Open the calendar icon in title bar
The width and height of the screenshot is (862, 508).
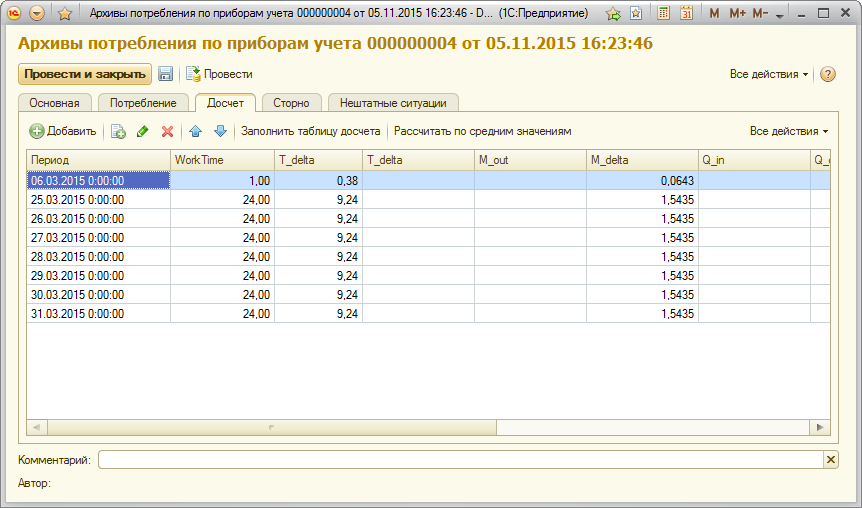[686, 13]
